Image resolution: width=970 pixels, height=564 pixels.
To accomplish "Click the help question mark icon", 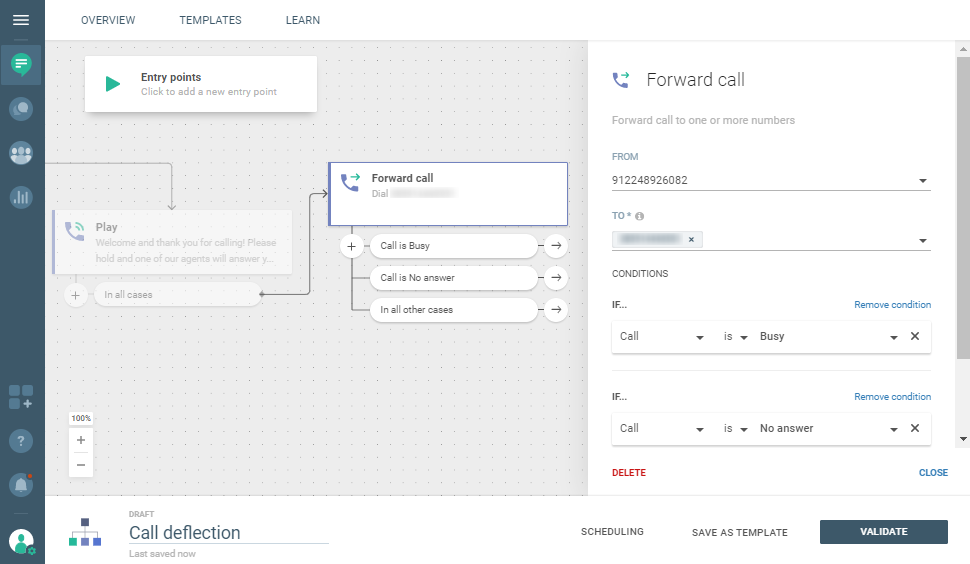I will (21, 441).
